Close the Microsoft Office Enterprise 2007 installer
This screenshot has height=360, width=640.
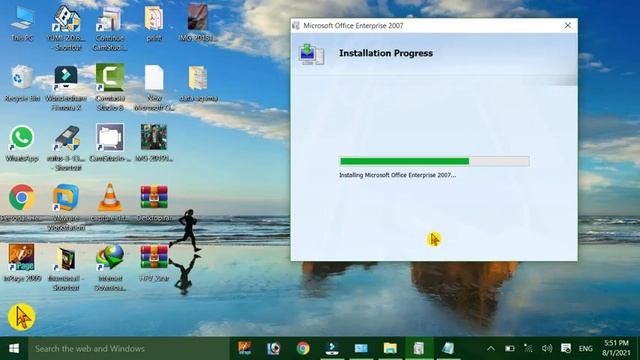pos(568,25)
